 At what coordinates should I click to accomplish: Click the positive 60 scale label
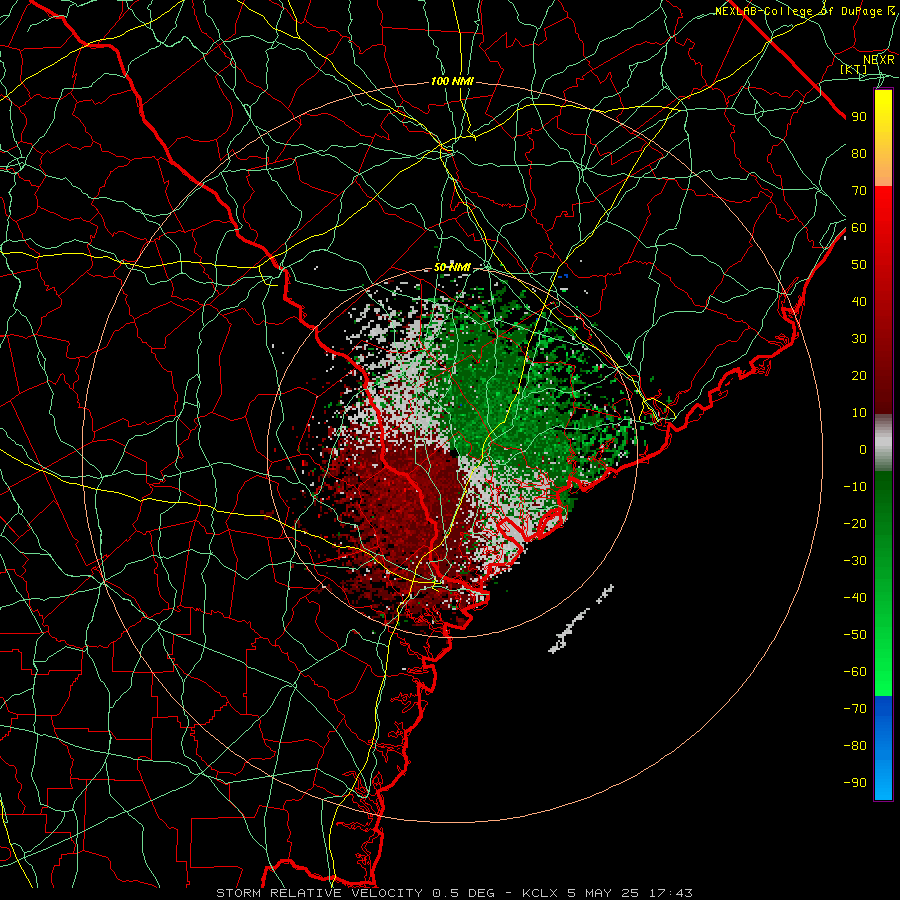tap(859, 228)
